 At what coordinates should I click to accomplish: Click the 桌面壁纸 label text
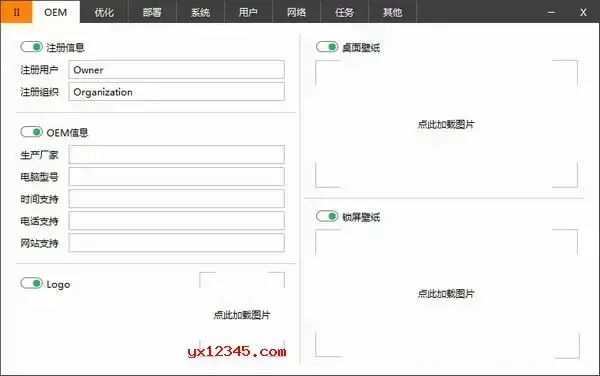(361, 47)
